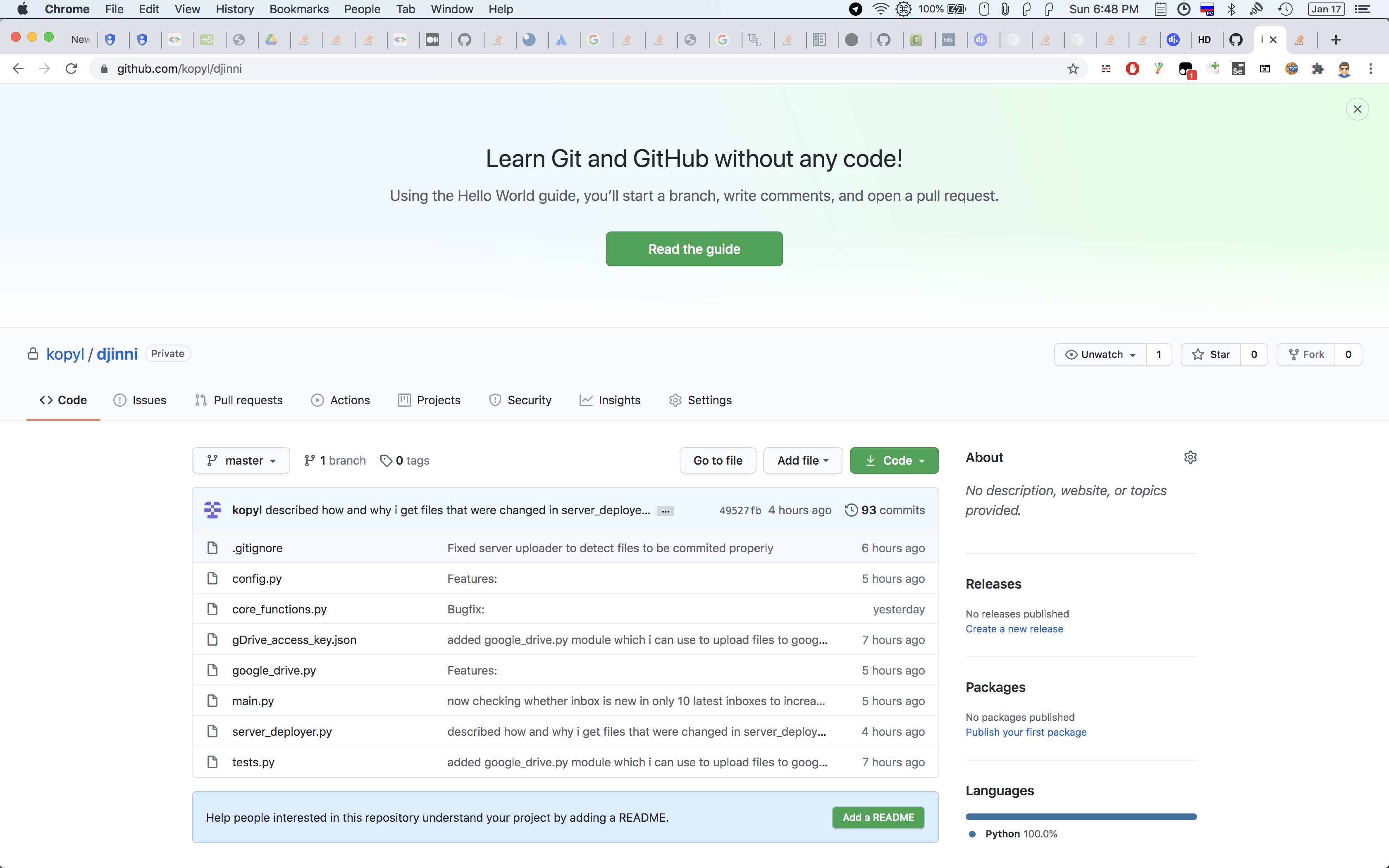Click Go to file button
This screenshot has height=868, width=1389.
pos(718,460)
